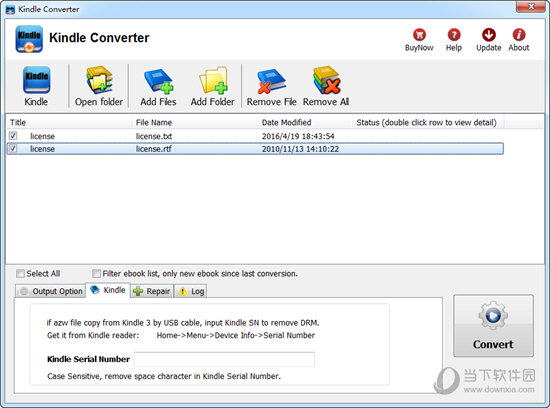Select the license.txt file name cell
This screenshot has height=408, width=550.
click(154, 136)
